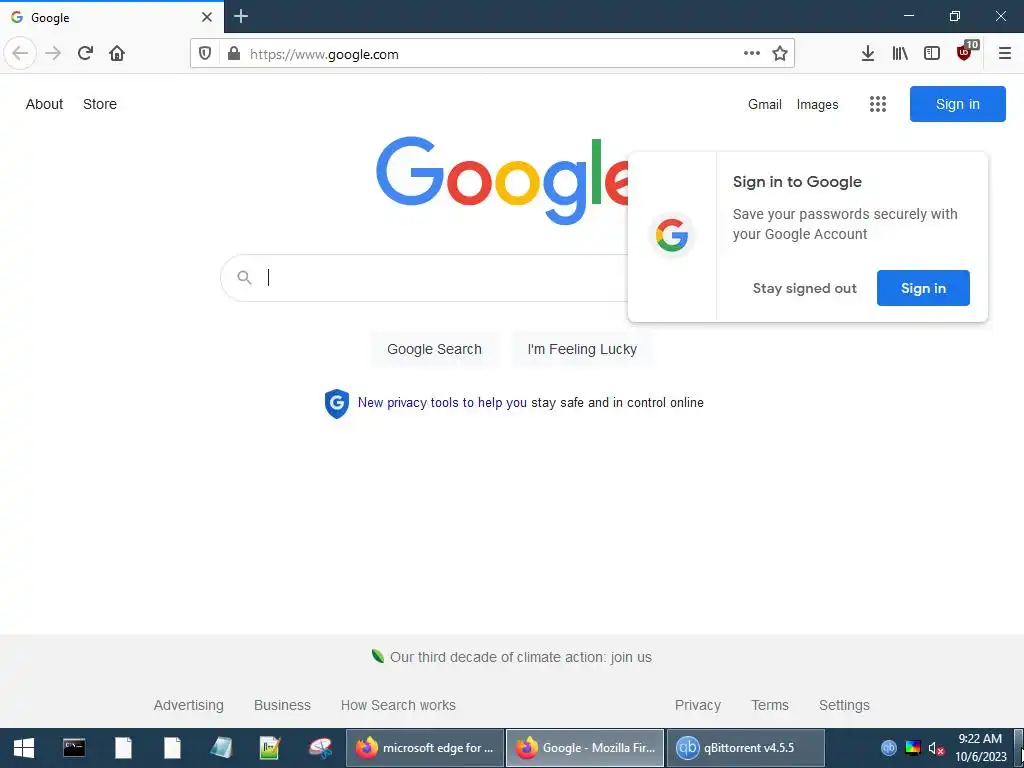View site security padlock details

click(234, 54)
